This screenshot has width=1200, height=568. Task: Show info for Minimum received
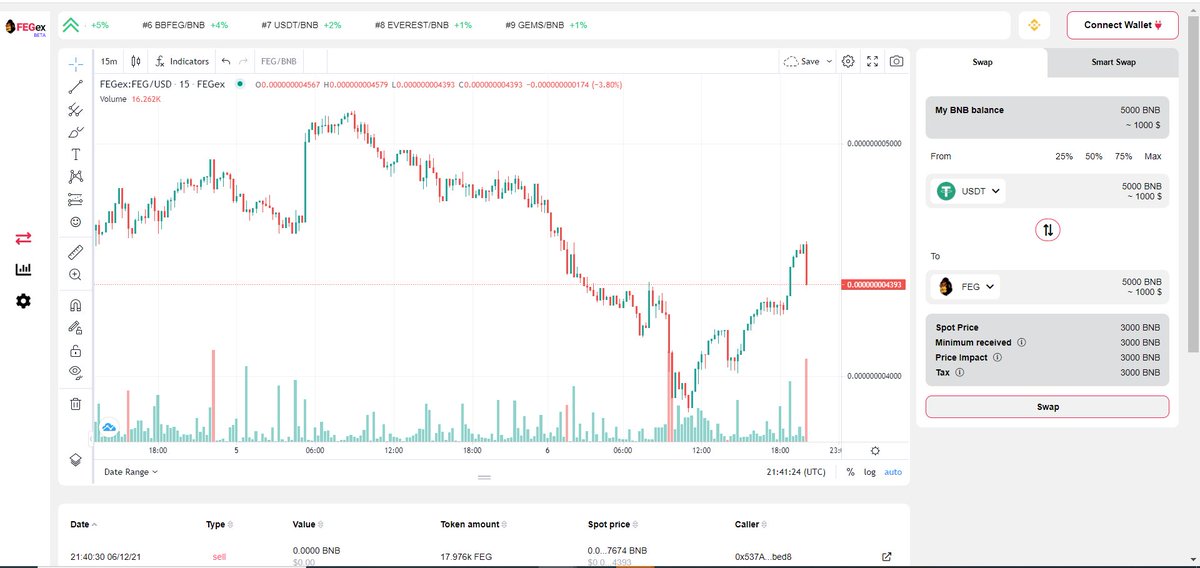click(x=1021, y=342)
